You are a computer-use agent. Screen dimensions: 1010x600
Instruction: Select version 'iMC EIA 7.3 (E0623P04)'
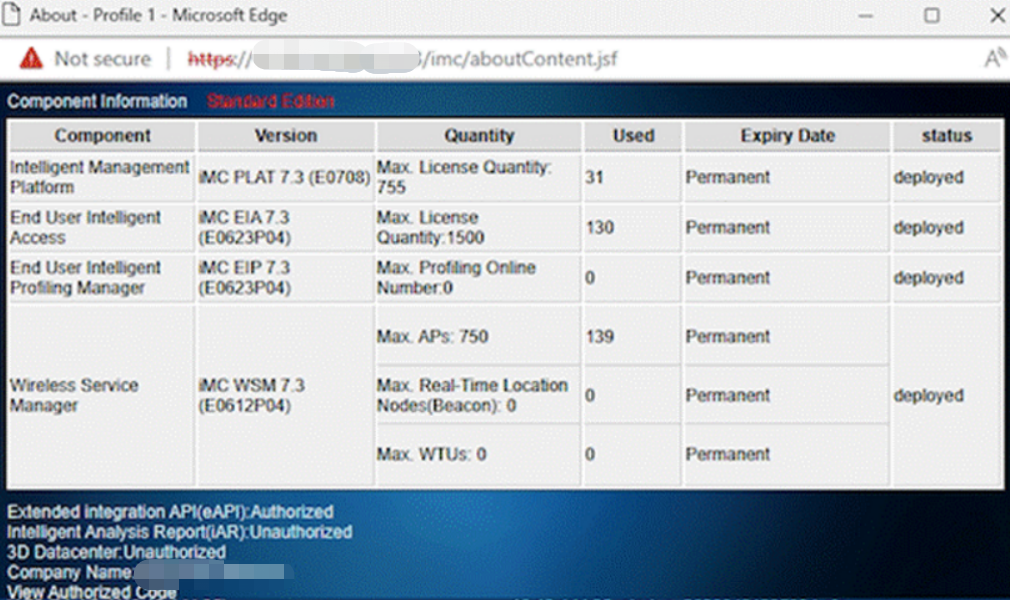tap(285, 227)
